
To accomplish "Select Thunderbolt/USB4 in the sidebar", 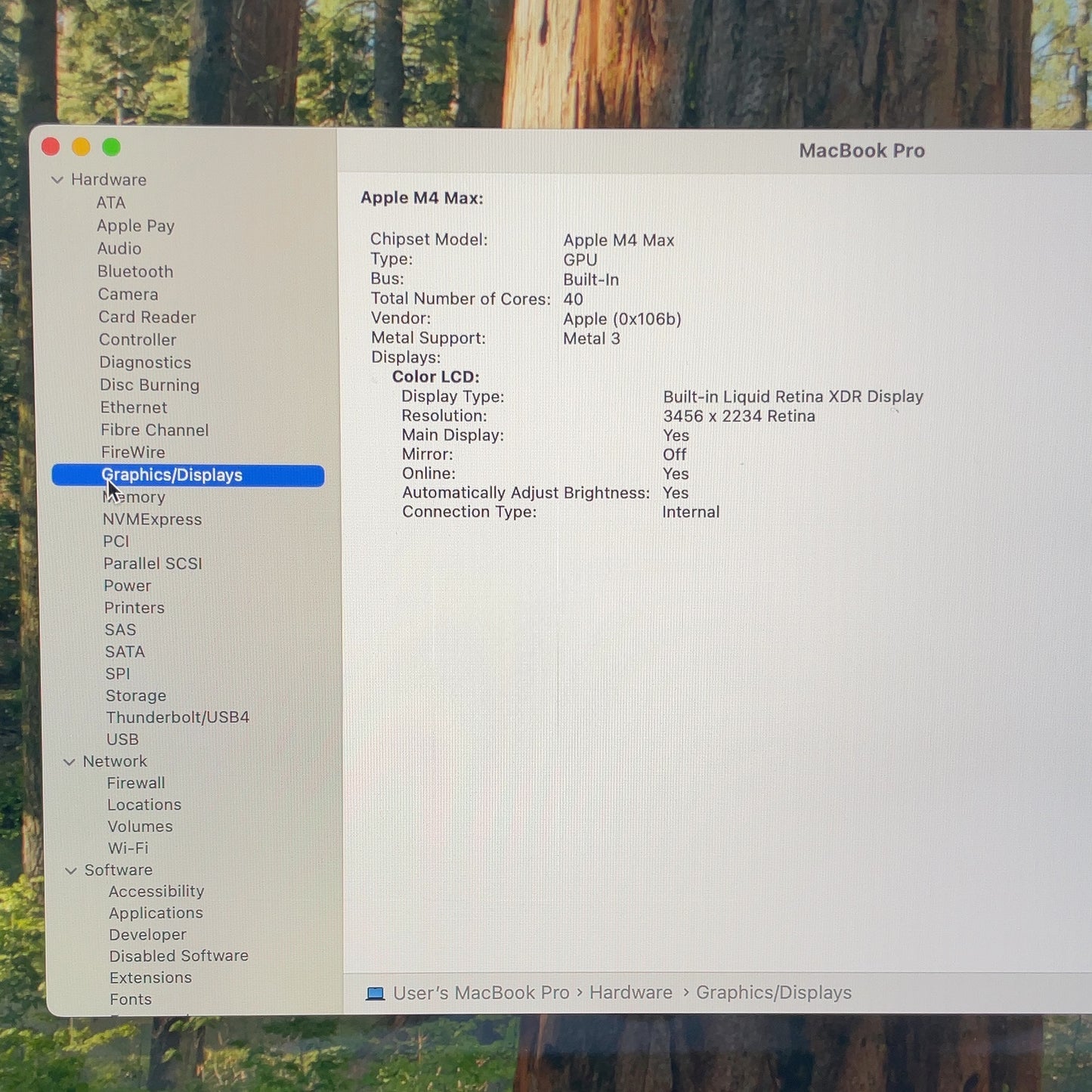I will coord(178,717).
